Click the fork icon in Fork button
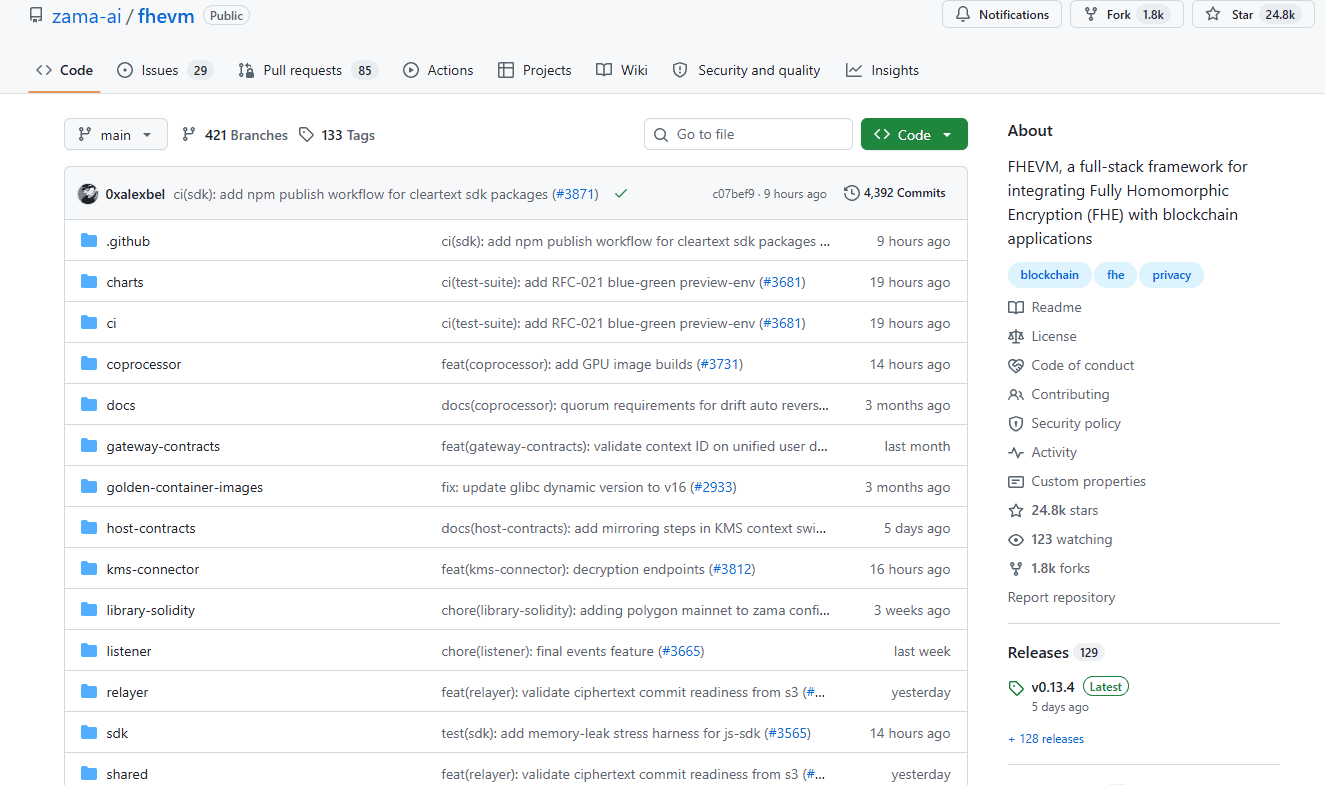 tap(1091, 15)
